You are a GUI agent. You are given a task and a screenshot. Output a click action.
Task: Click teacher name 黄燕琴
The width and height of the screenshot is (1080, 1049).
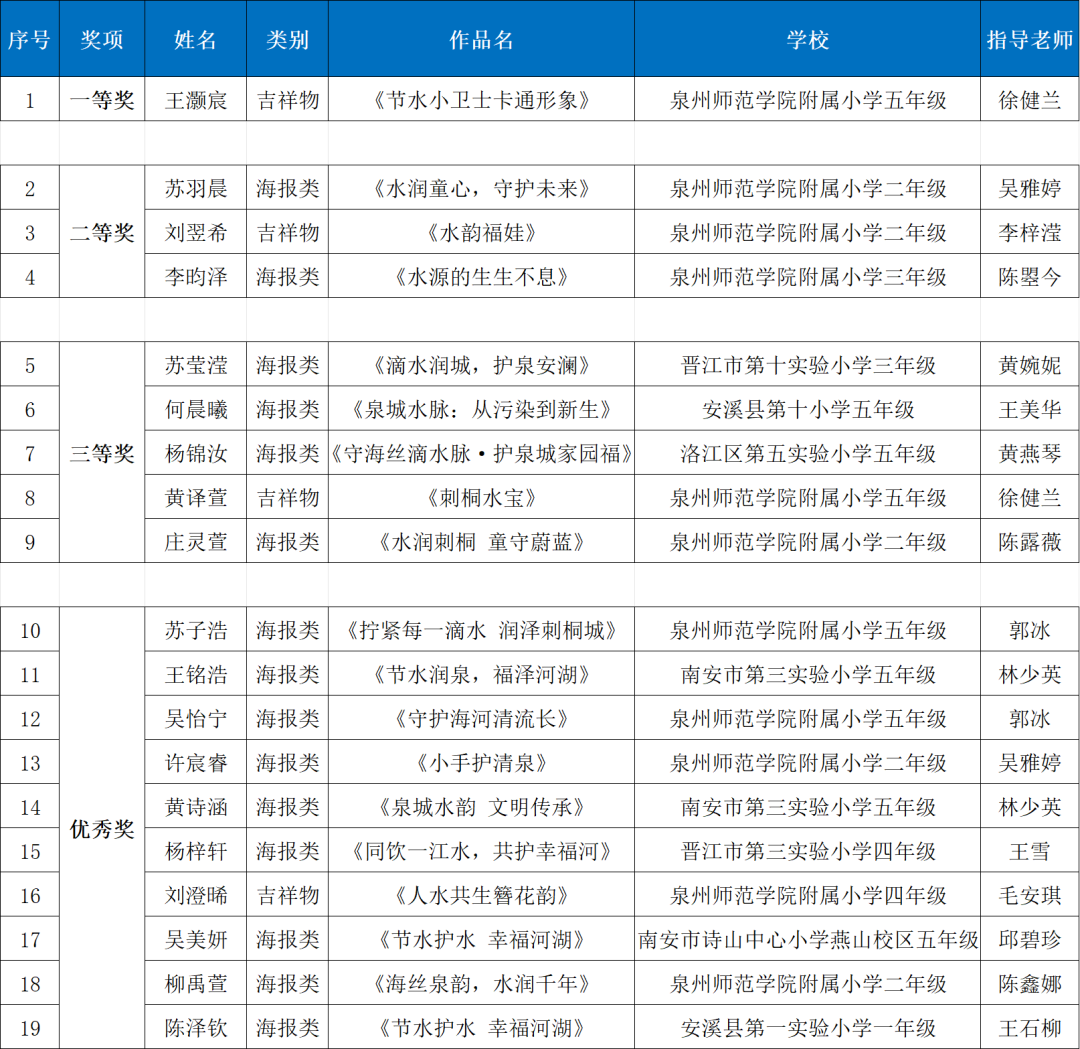(x=1029, y=453)
